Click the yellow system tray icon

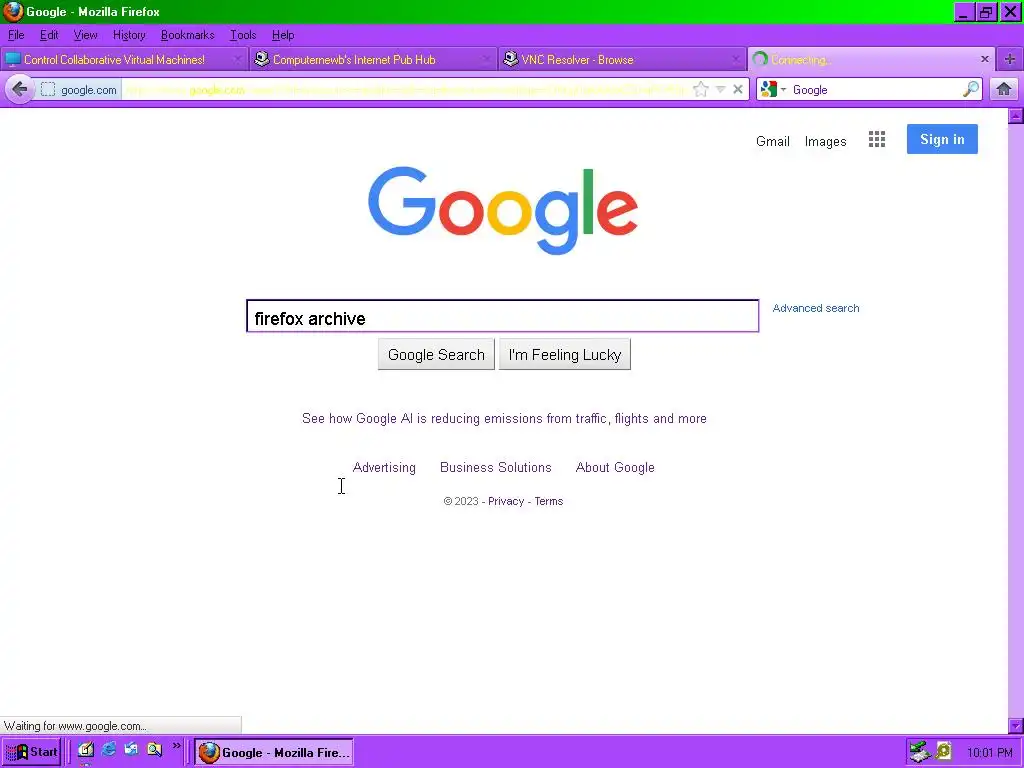[943, 752]
